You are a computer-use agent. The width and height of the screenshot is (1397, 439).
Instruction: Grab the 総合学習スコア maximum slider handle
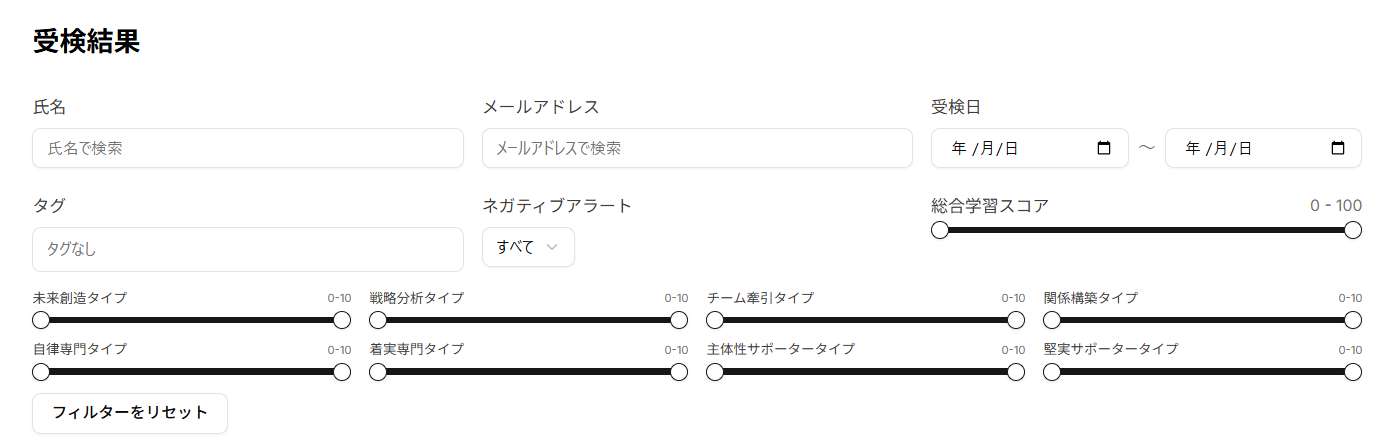1353,230
